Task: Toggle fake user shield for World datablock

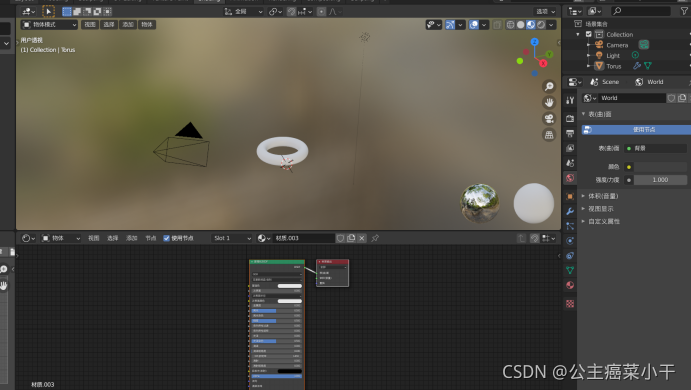Action: pos(671,98)
